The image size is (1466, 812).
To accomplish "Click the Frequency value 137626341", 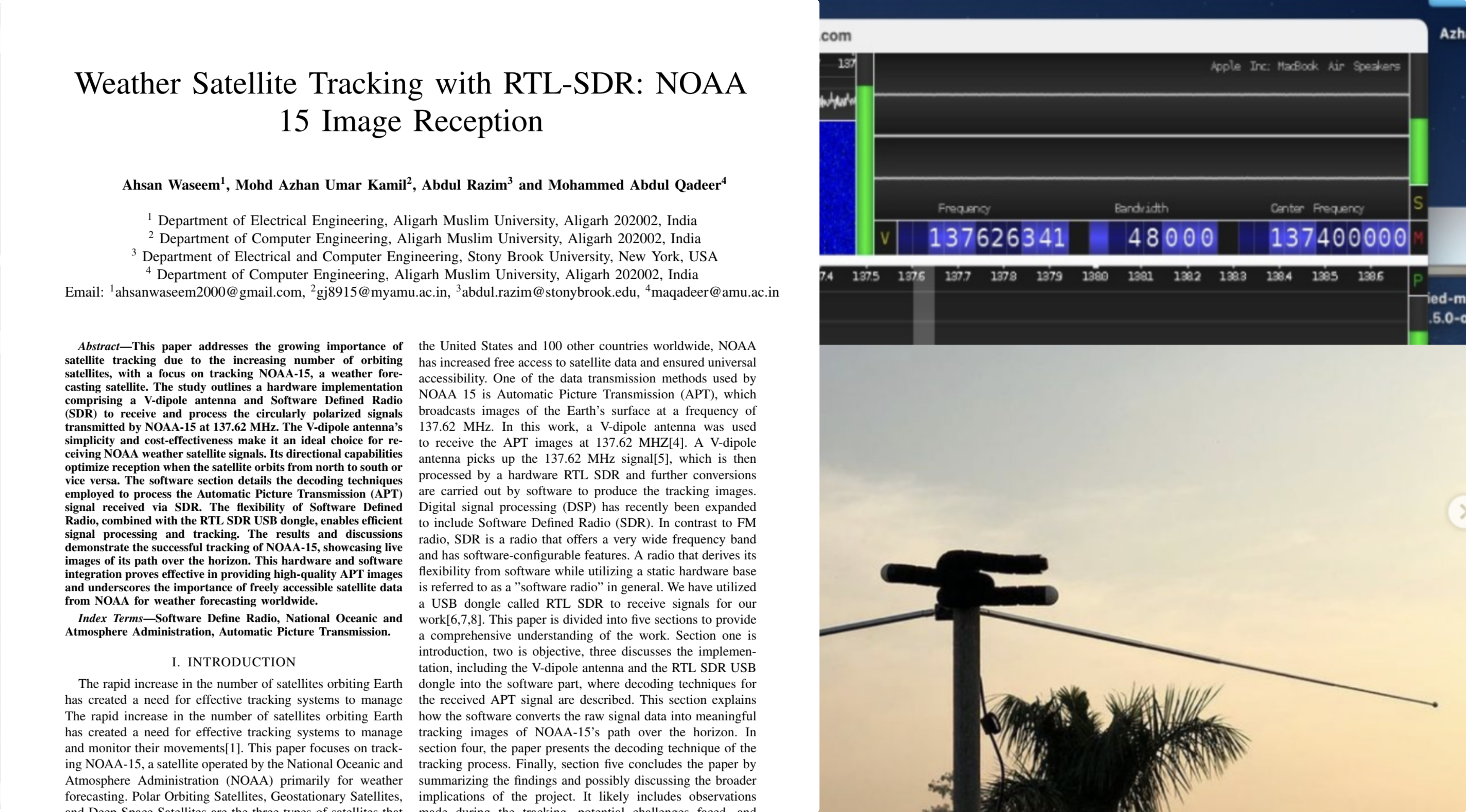I will point(996,238).
